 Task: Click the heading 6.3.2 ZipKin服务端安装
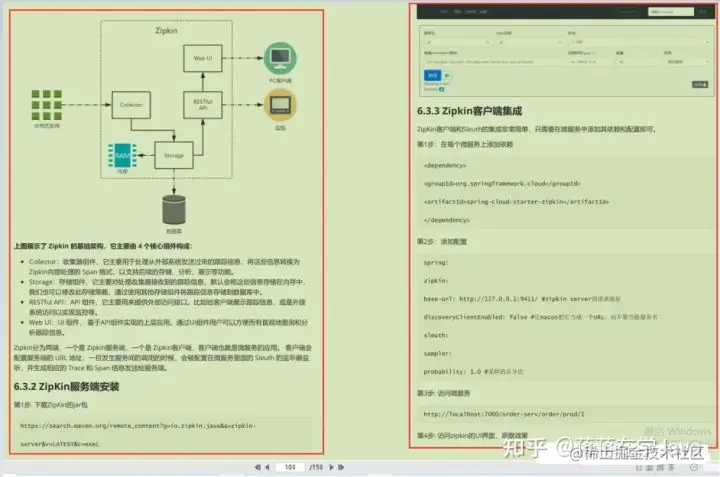(66, 387)
